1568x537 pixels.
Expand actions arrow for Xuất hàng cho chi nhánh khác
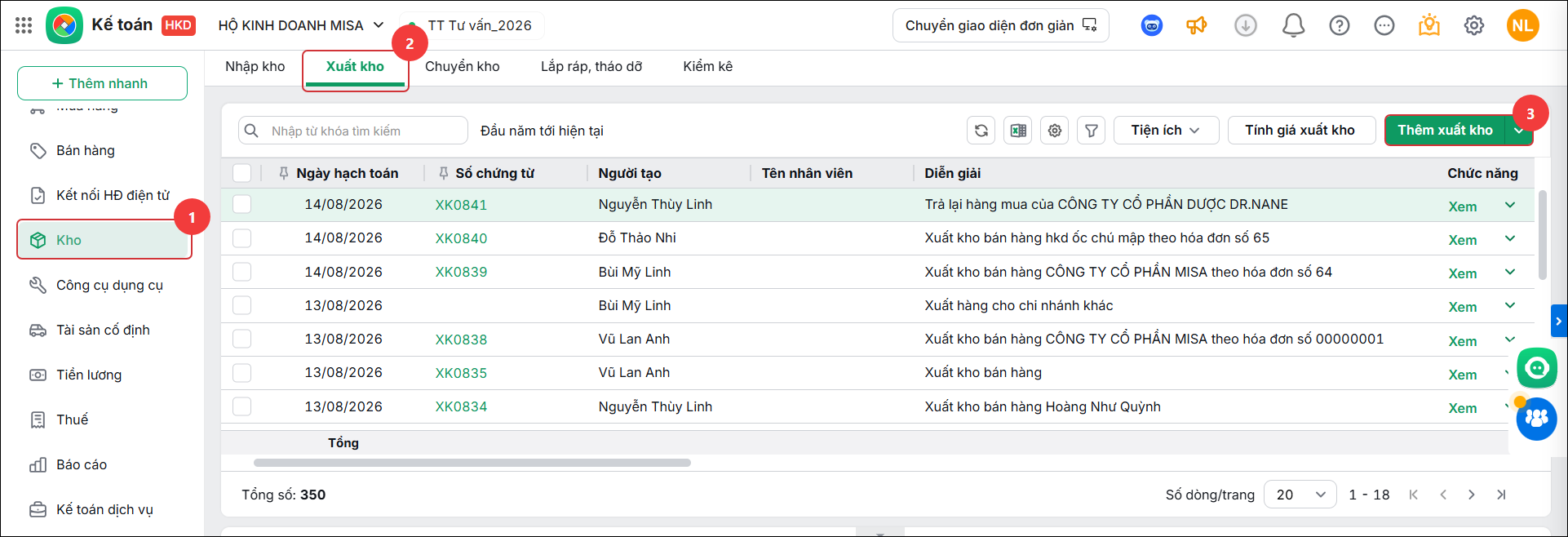(1510, 305)
